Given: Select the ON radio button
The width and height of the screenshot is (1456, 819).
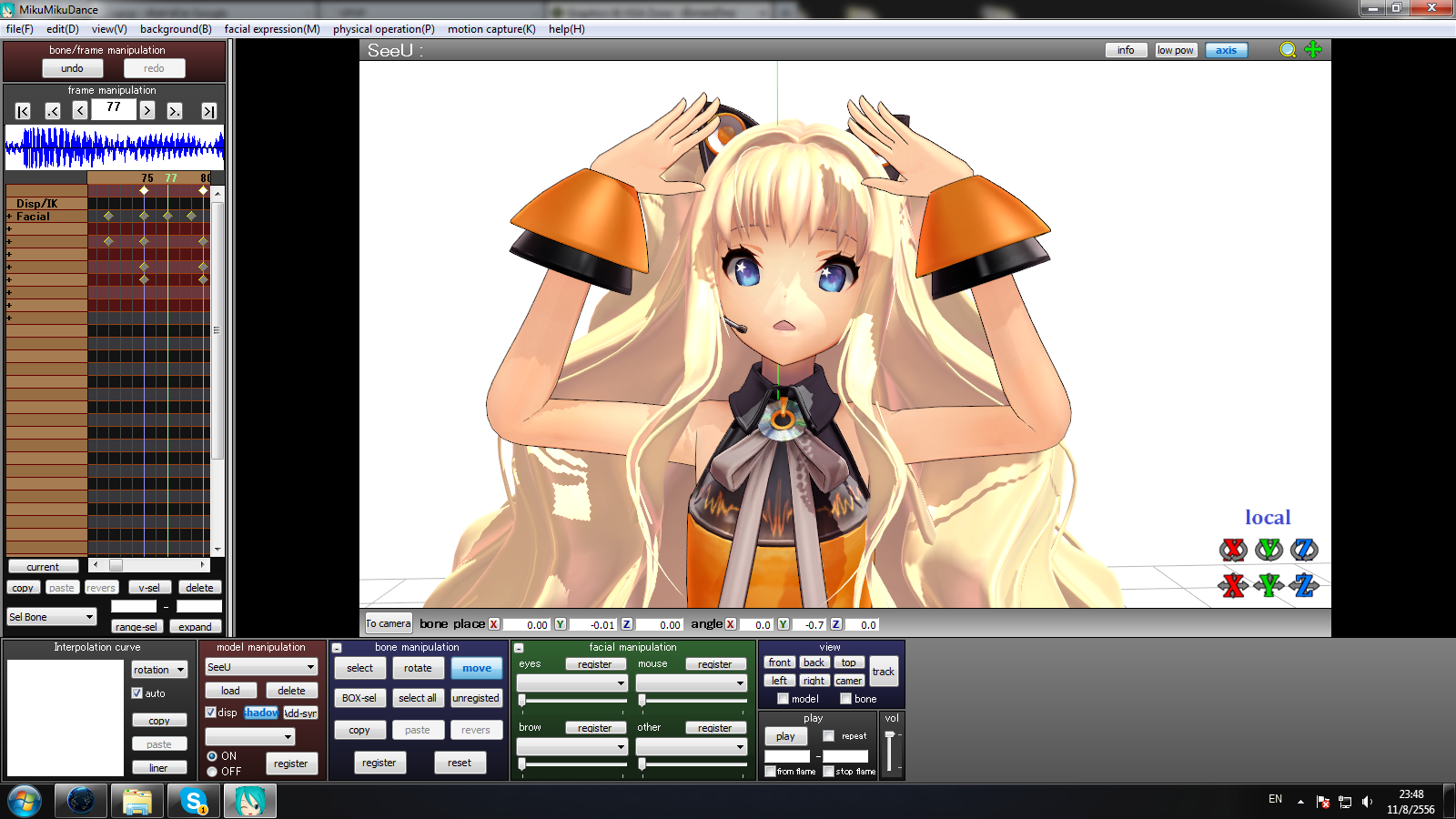Looking at the screenshot, I should point(212,756).
